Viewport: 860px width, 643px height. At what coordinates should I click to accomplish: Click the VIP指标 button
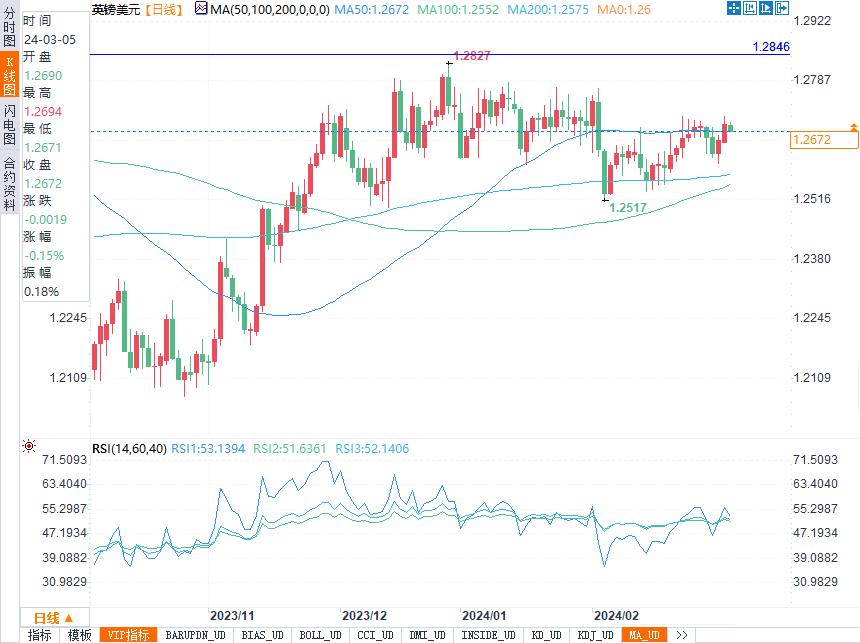(x=129, y=635)
